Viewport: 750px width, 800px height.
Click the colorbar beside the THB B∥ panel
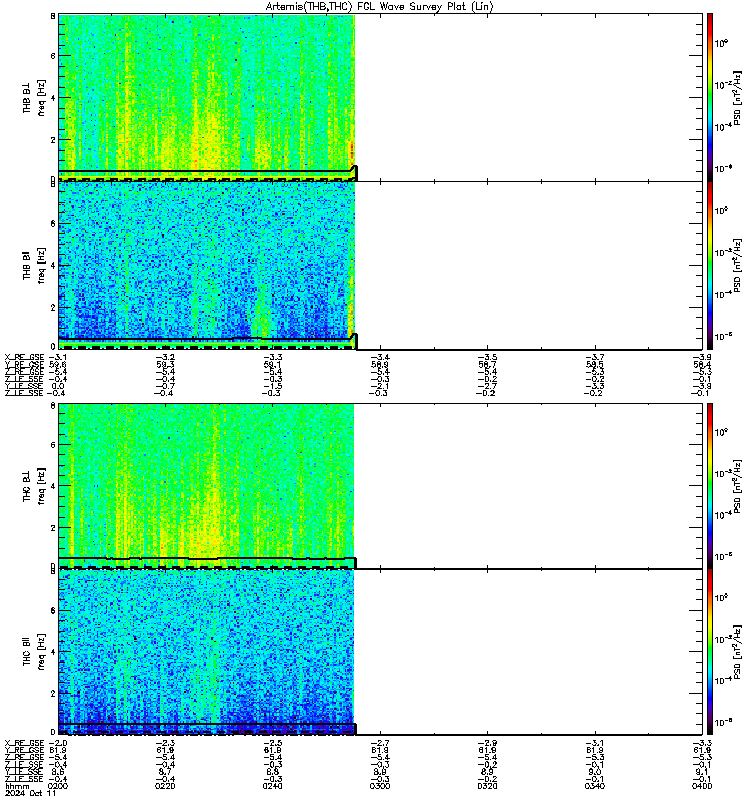click(x=710, y=265)
